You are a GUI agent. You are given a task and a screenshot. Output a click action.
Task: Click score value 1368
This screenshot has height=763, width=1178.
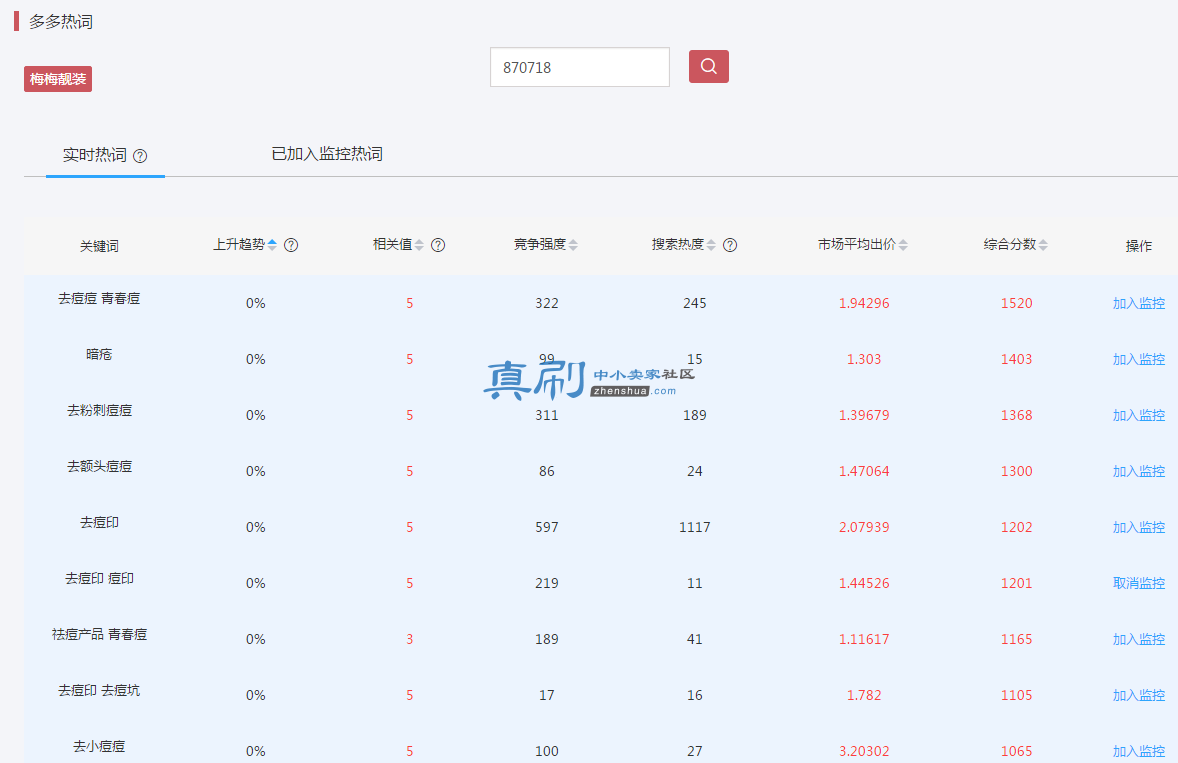[1016, 415]
